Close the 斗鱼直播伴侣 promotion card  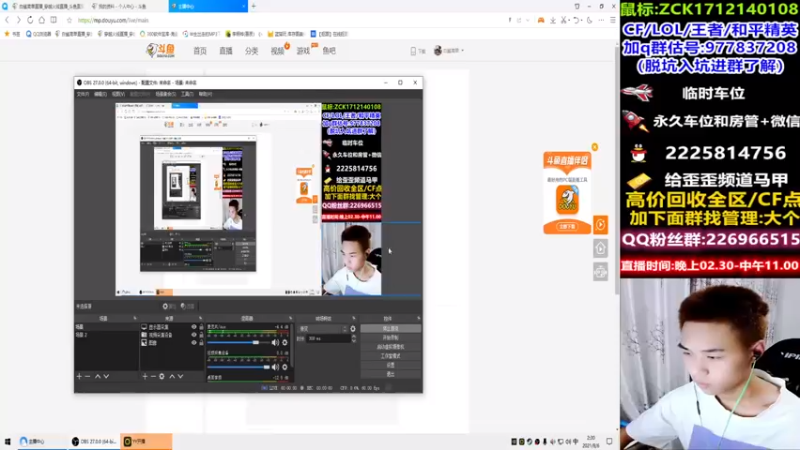click(x=594, y=147)
